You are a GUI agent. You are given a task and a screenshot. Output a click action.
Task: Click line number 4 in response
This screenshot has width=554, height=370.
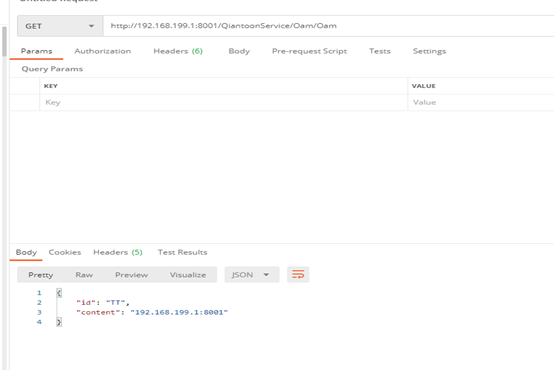(x=39, y=322)
